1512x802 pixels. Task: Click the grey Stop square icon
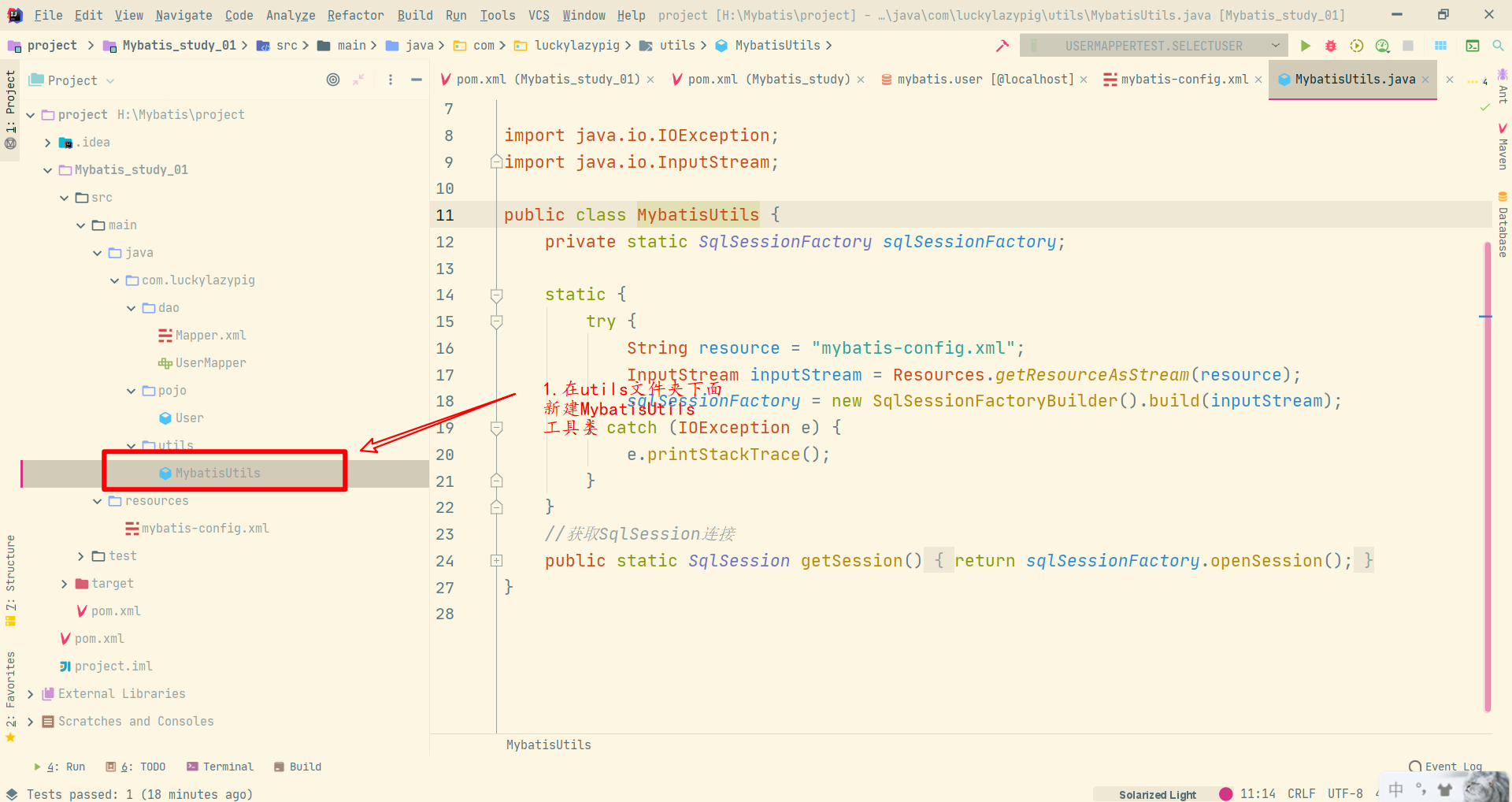point(1408,46)
